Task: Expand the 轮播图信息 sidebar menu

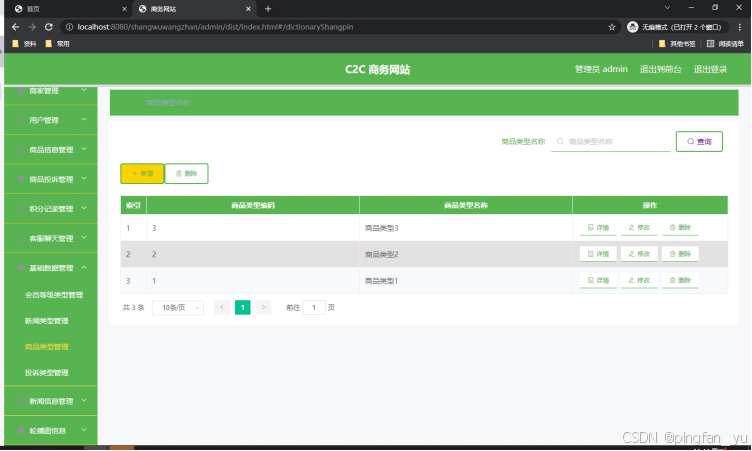Action: point(51,430)
